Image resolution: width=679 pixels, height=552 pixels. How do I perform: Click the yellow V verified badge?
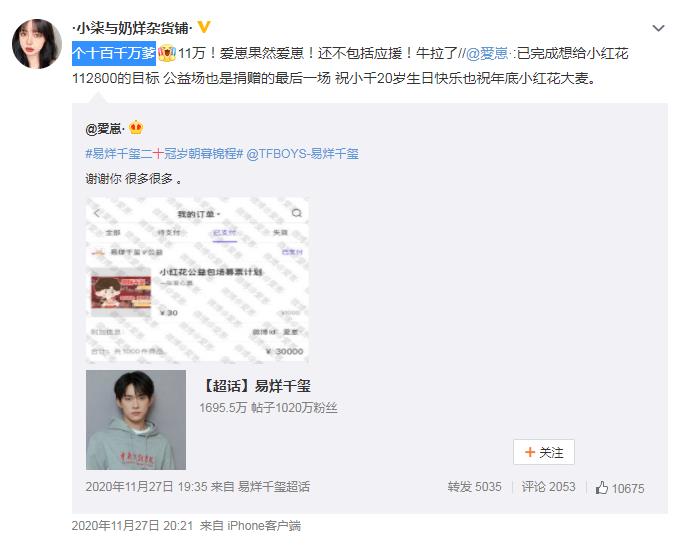[x=204, y=28]
